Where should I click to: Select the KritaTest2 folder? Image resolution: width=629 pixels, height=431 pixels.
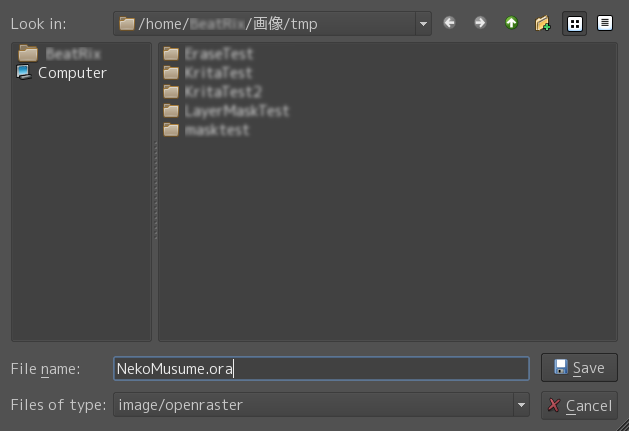(x=222, y=92)
